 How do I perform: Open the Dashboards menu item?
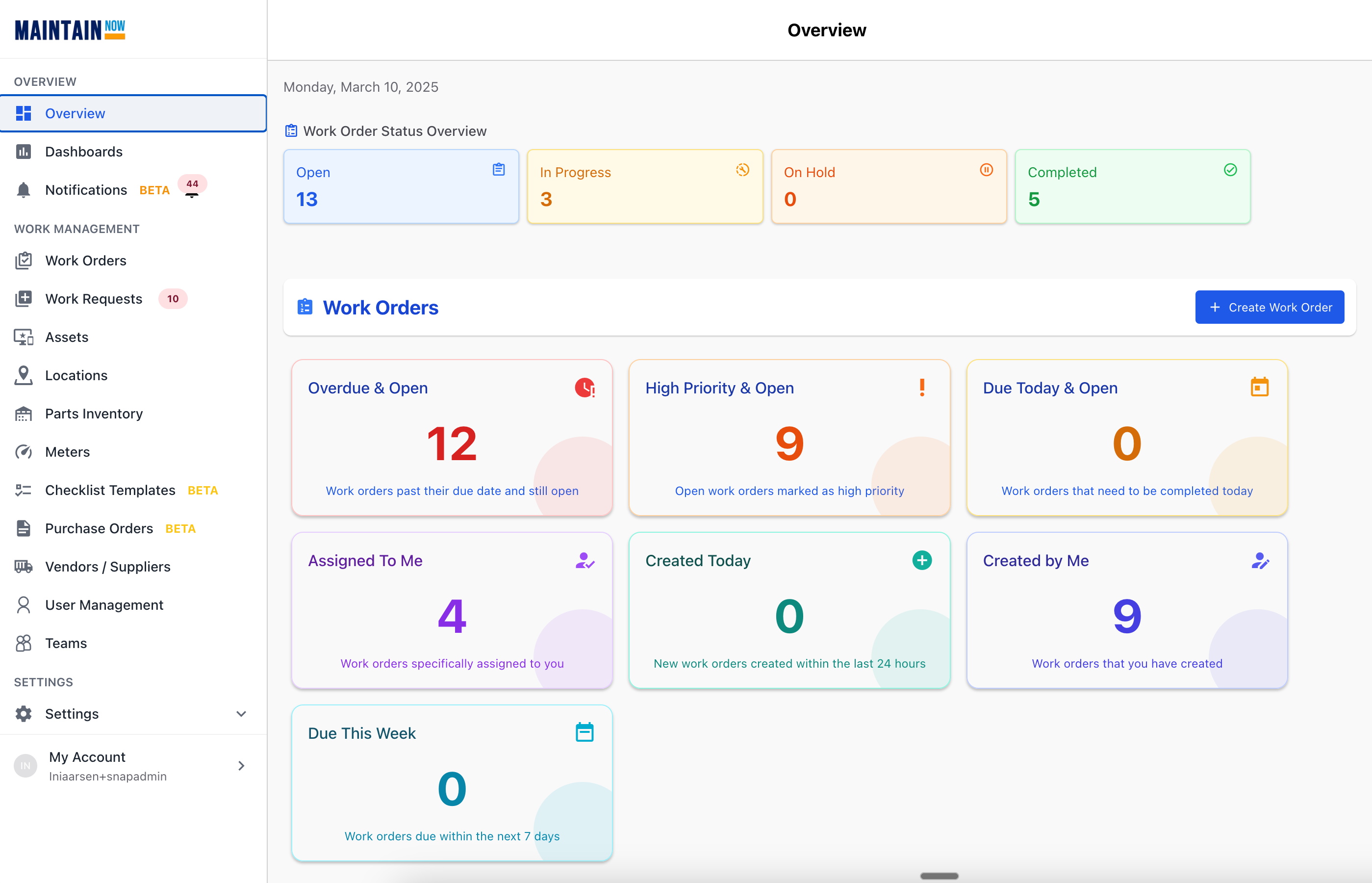click(x=84, y=152)
